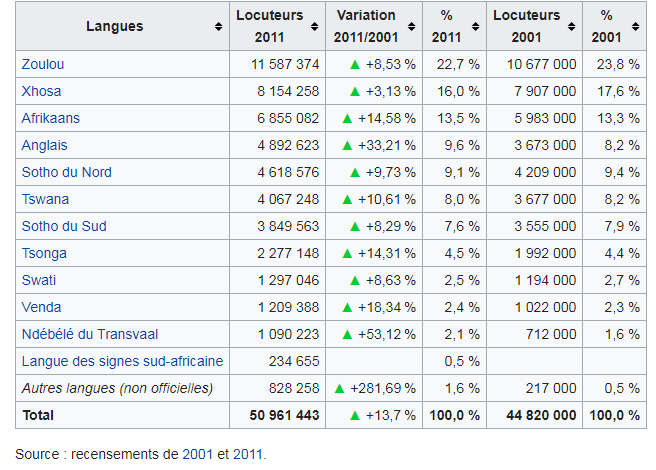Image resolution: width=656 pixels, height=470 pixels.
Task: Follow the Tswana link
Action: click(45, 199)
